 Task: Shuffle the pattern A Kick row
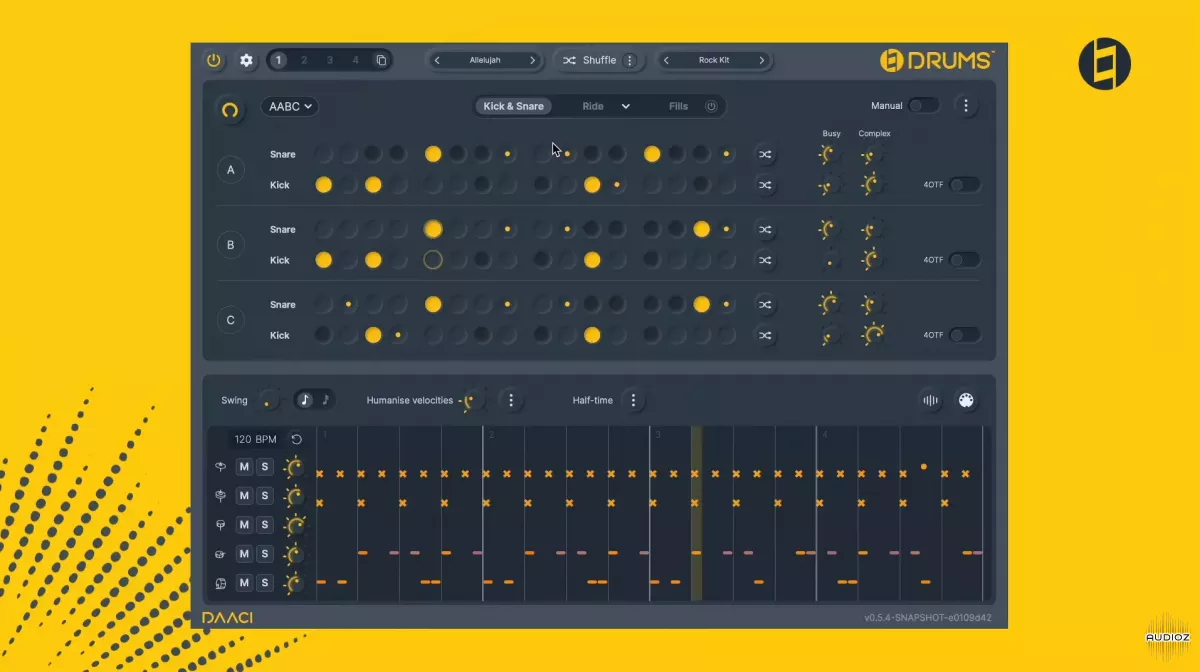point(765,185)
